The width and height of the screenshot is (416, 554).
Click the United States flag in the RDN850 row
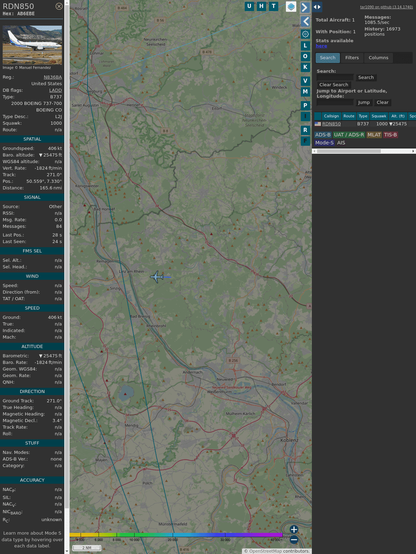(x=318, y=124)
